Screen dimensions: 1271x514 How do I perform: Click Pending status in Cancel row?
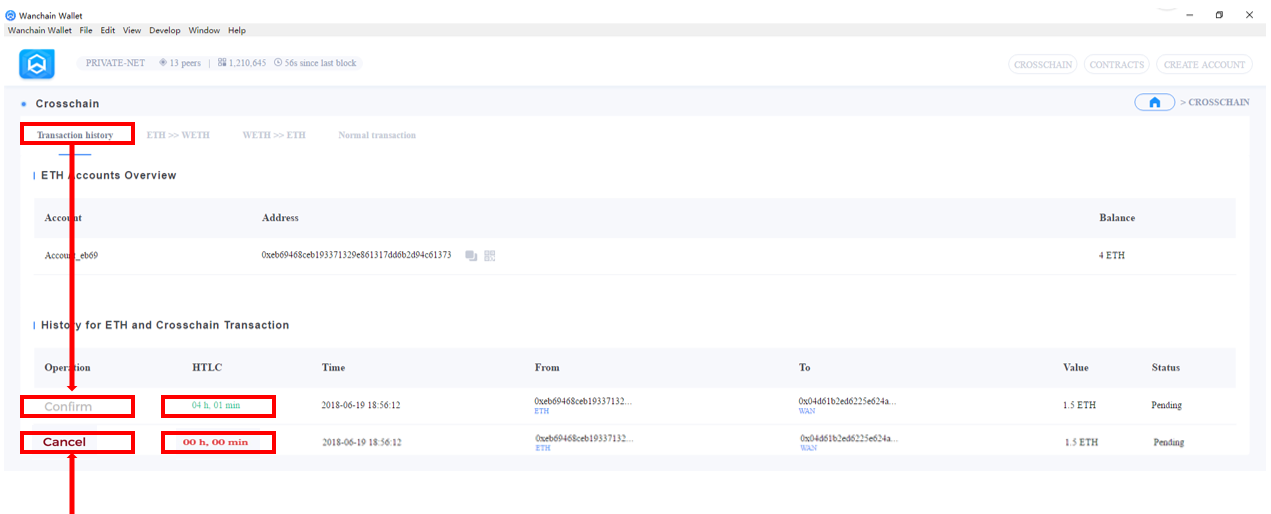click(x=1168, y=442)
